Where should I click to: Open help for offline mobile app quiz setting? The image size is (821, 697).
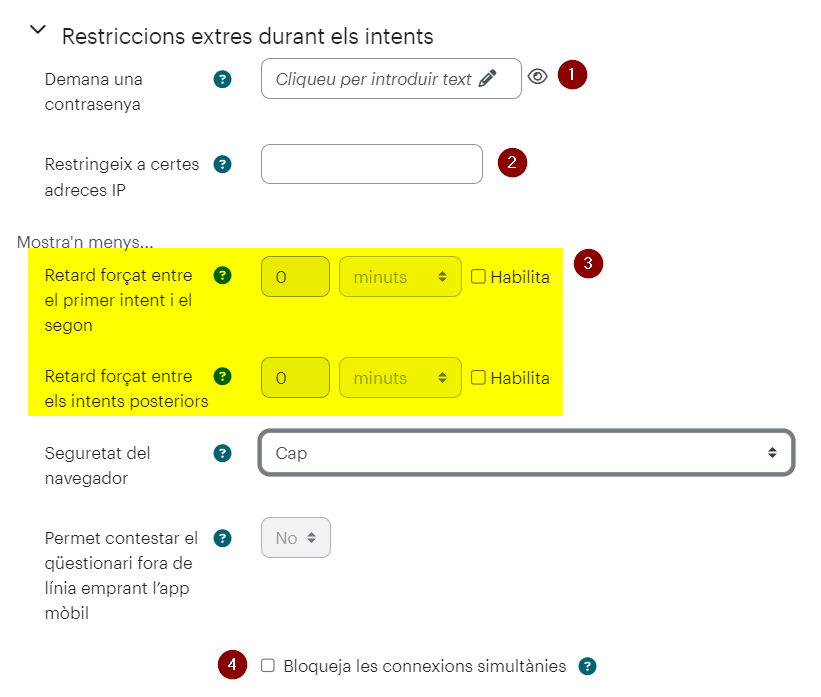(x=223, y=538)
